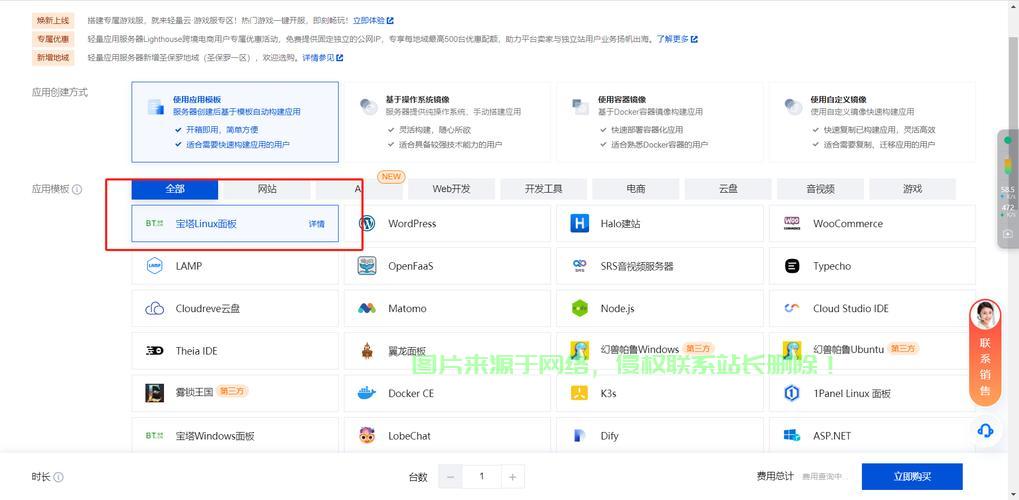Click the Typecho black icon
The image size is (1019, 500).
792,266
